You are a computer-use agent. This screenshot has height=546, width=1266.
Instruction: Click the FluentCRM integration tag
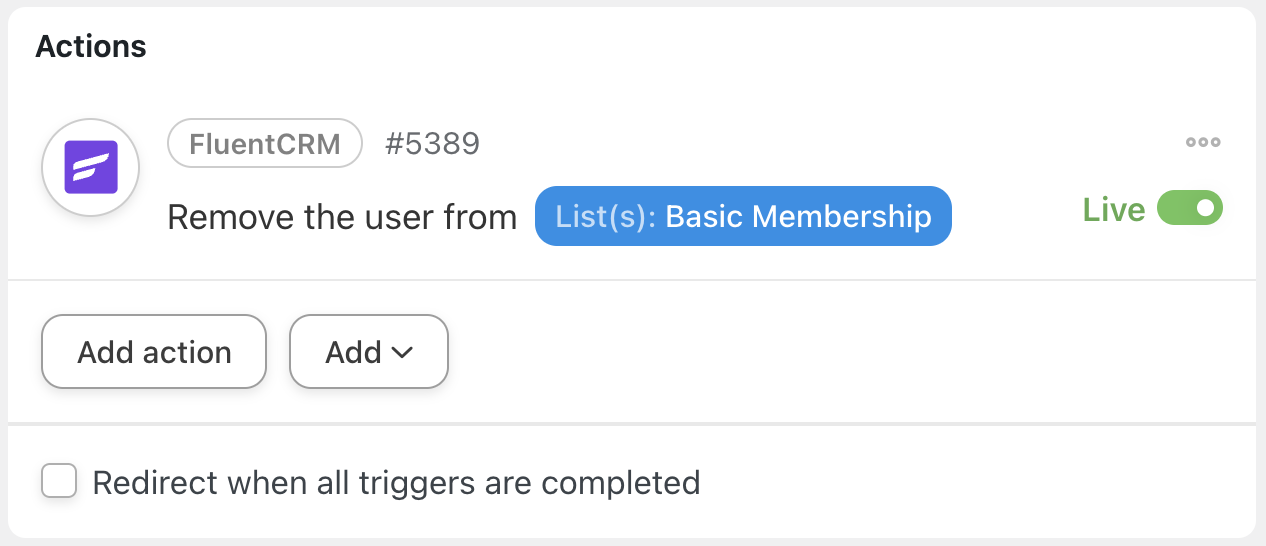[x=265, y=144]
